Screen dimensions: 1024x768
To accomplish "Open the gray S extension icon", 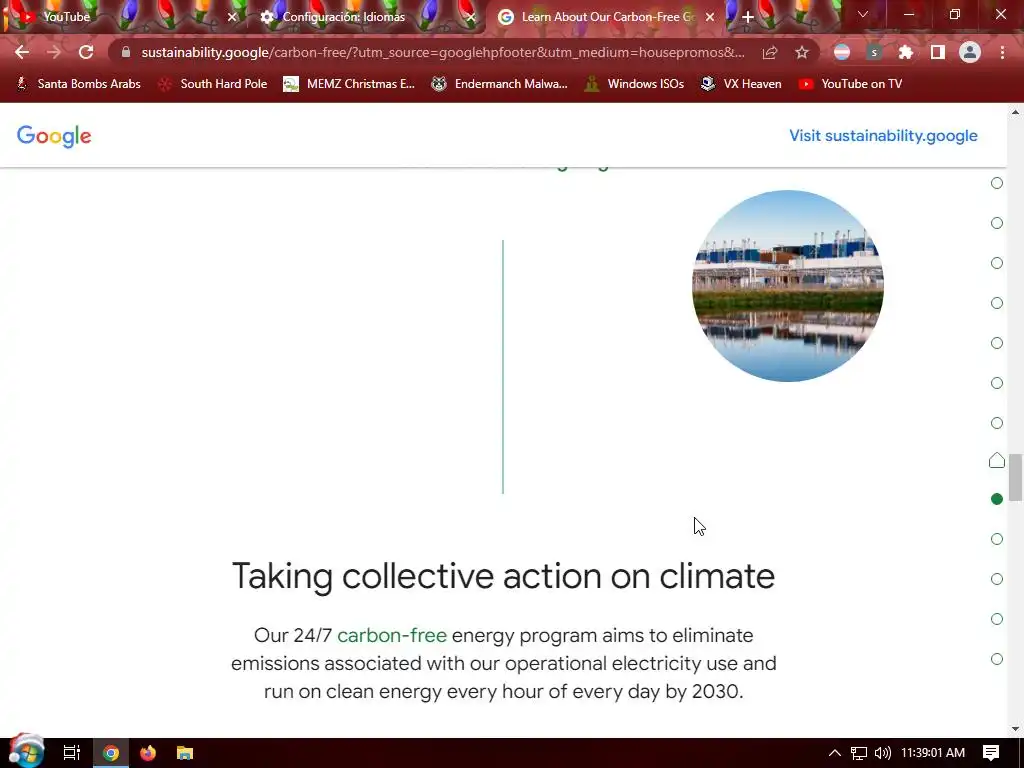I will (x=874, y=52).
